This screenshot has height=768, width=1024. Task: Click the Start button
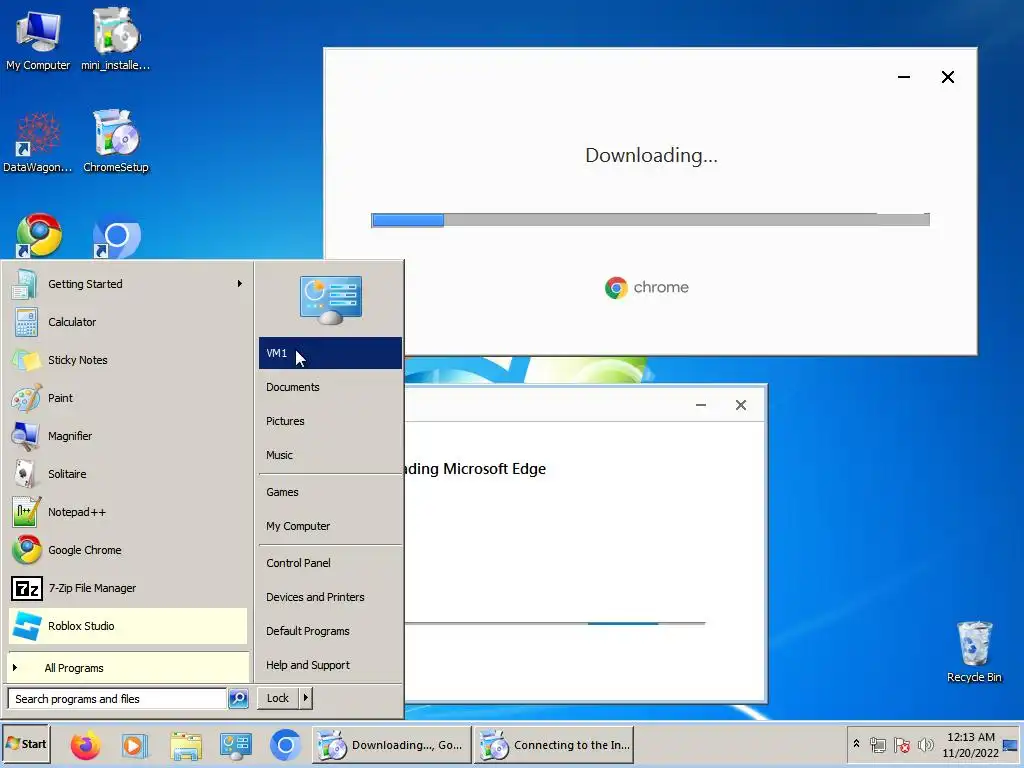(x=26, y=744)
